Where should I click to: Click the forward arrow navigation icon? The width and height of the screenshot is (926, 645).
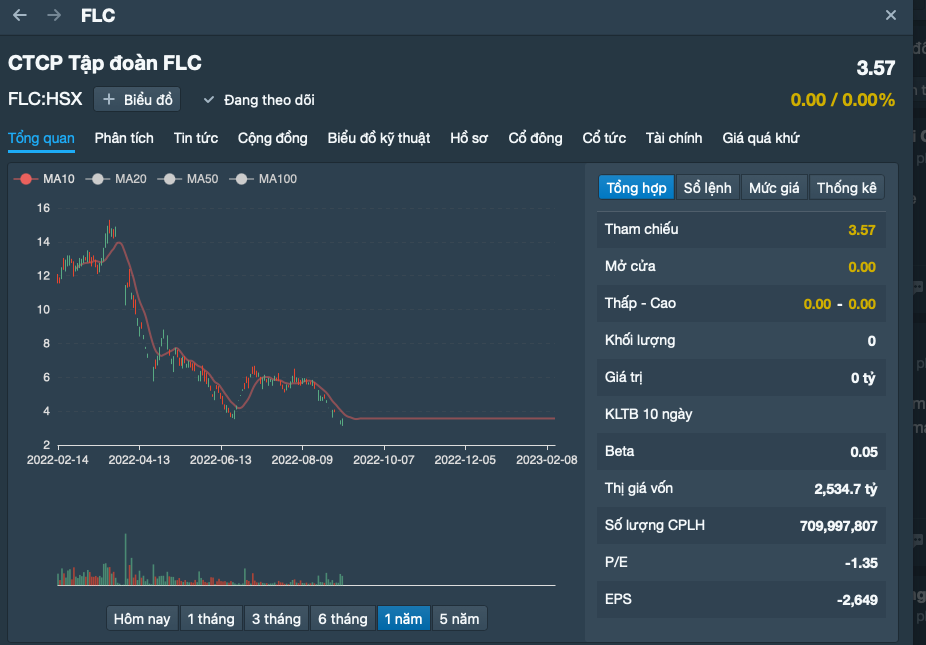tap(54, 15)
